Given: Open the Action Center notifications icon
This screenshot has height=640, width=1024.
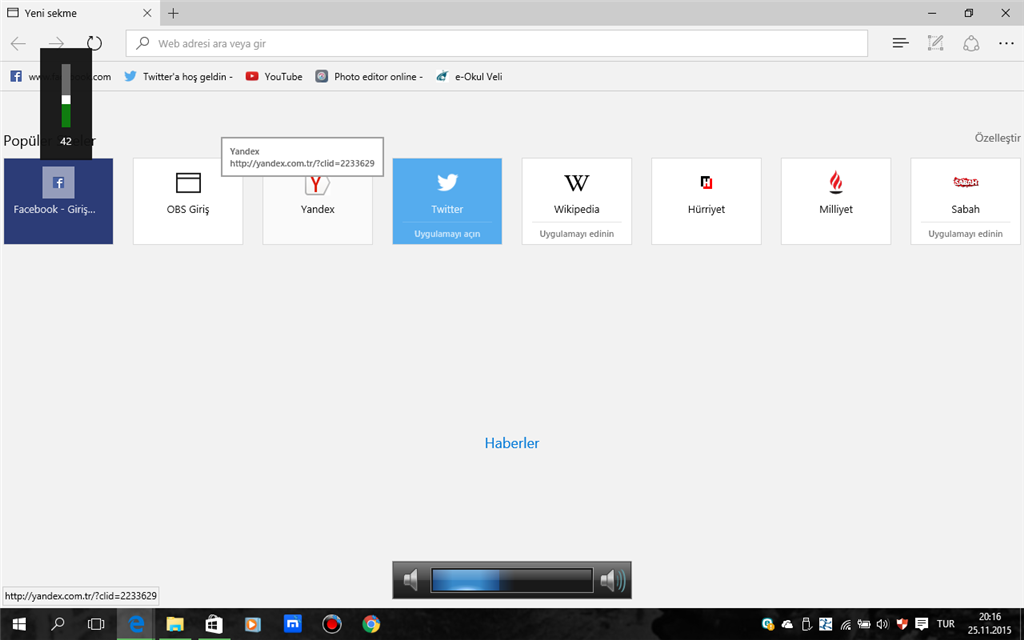Looking at the screenshot, I should [921, 624].
